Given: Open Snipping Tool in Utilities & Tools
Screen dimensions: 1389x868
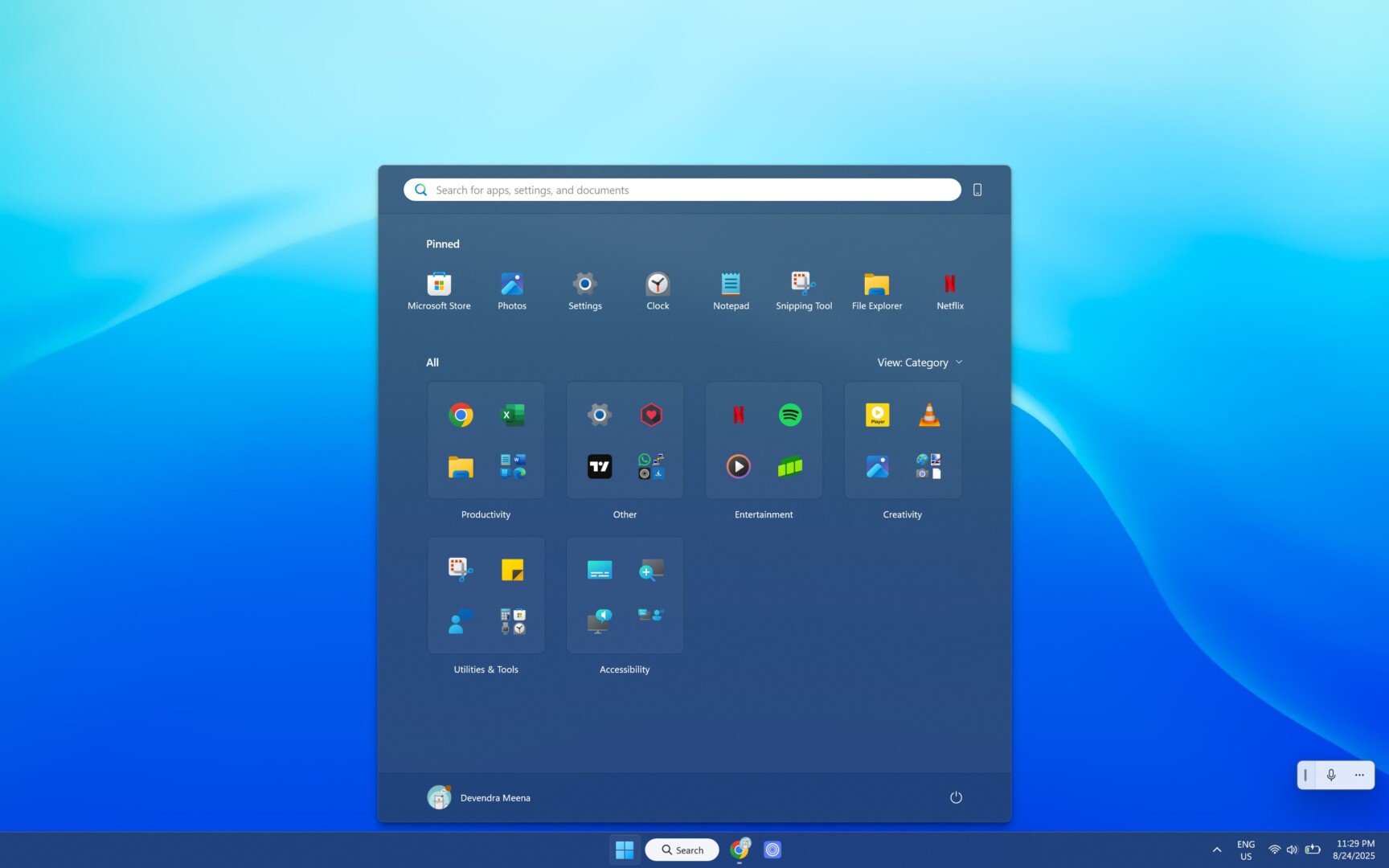Looking at the screenshot, I should (x=461, y=570).
